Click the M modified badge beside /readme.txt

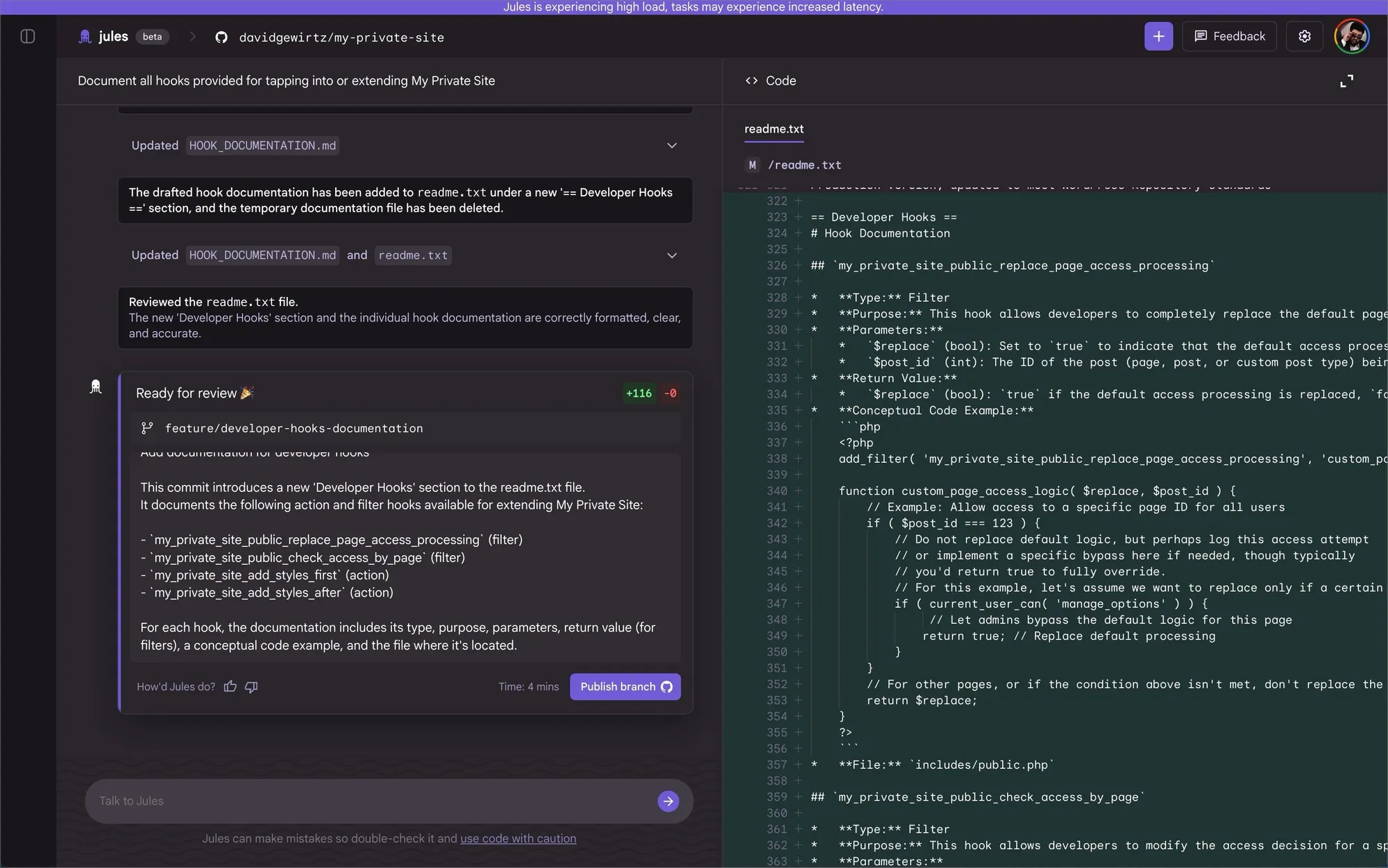tap(752, 165)
